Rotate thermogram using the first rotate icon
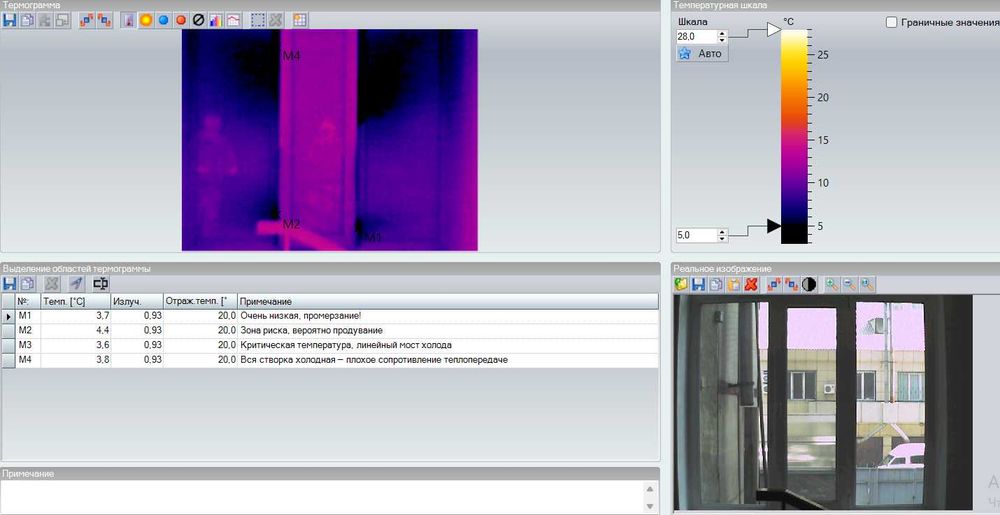1000x515 pixels. coord(87,20)
